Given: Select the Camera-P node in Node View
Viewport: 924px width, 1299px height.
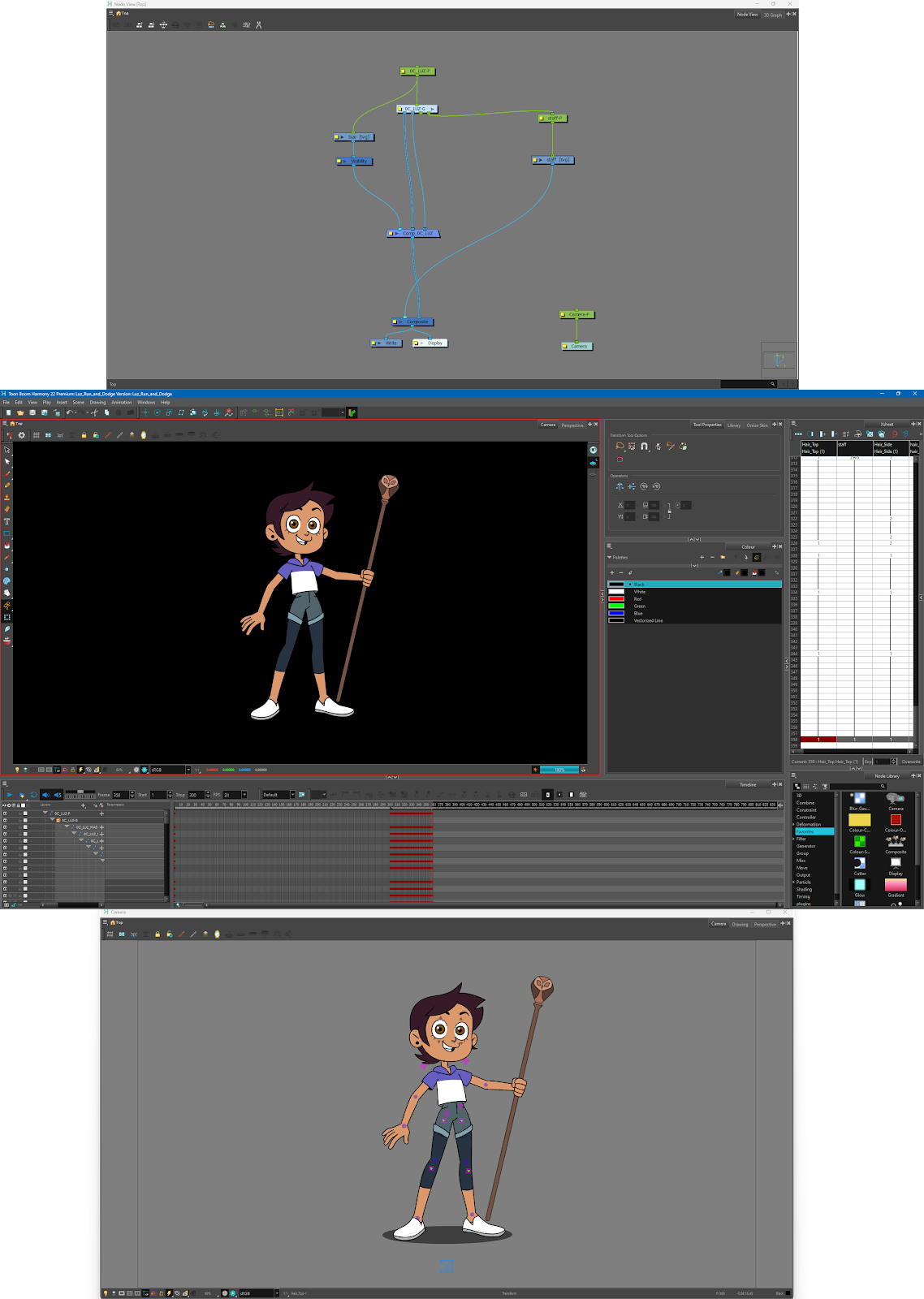Looking at the screenshot, I should 577,314.
